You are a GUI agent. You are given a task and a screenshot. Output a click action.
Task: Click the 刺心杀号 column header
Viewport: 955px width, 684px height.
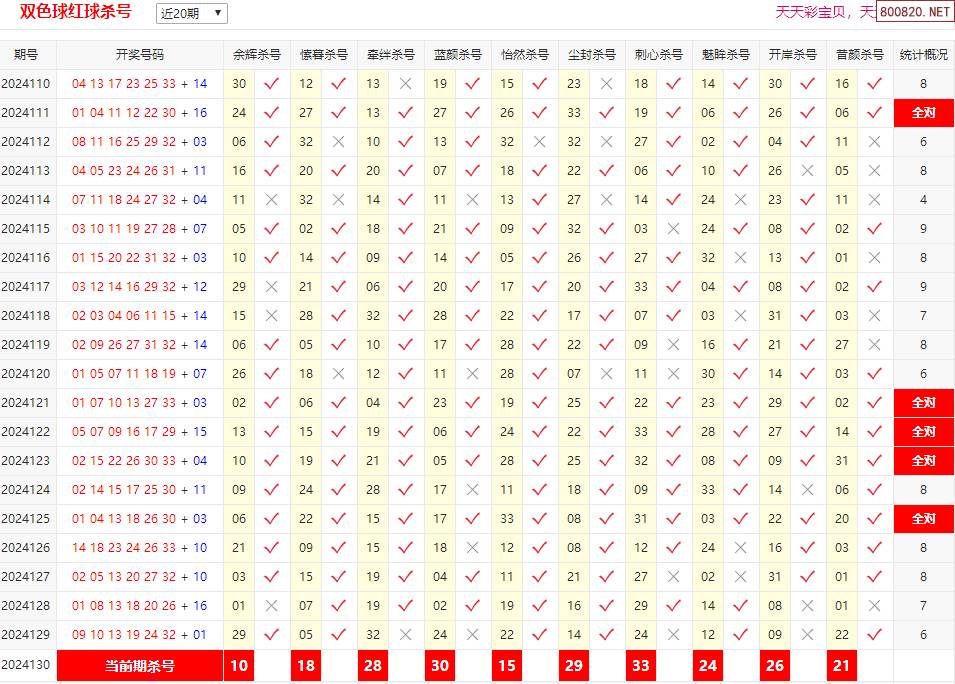point(659,55)
